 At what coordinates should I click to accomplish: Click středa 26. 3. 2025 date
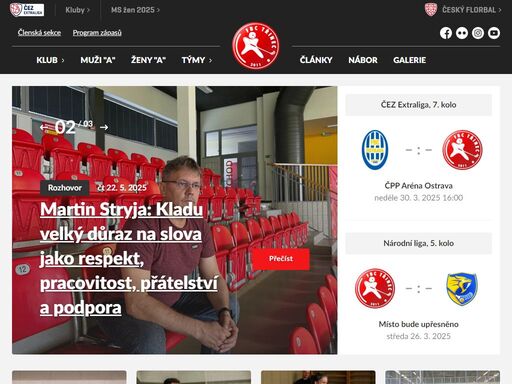(418, 336)
